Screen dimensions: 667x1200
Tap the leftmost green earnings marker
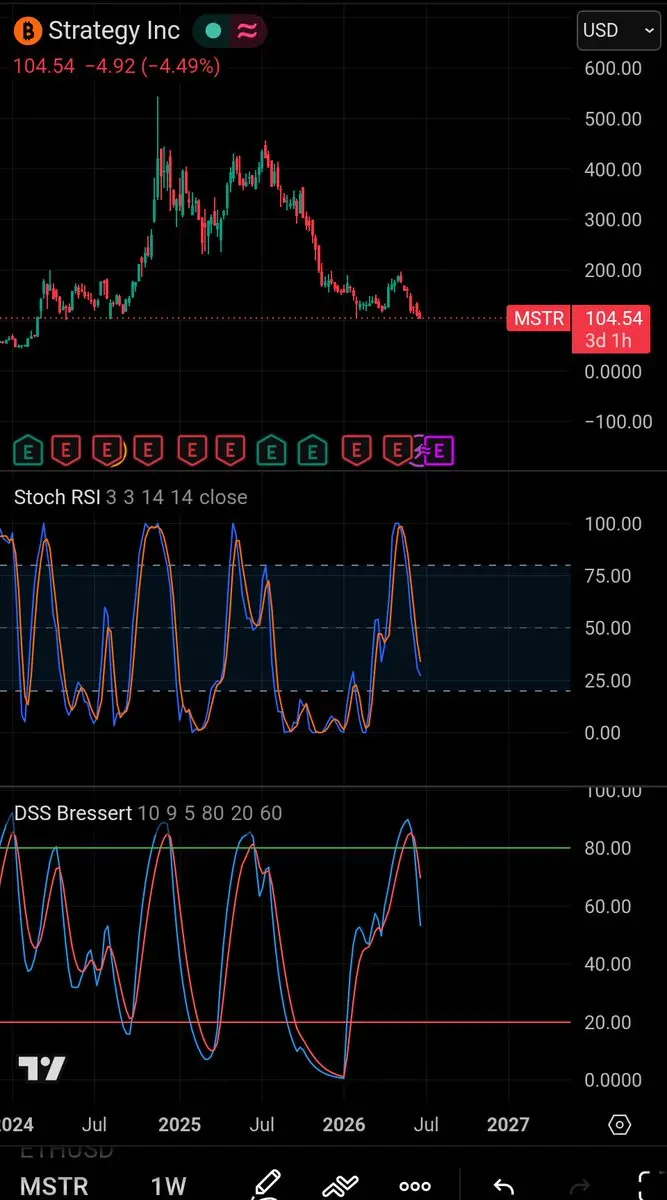(27, 451)
